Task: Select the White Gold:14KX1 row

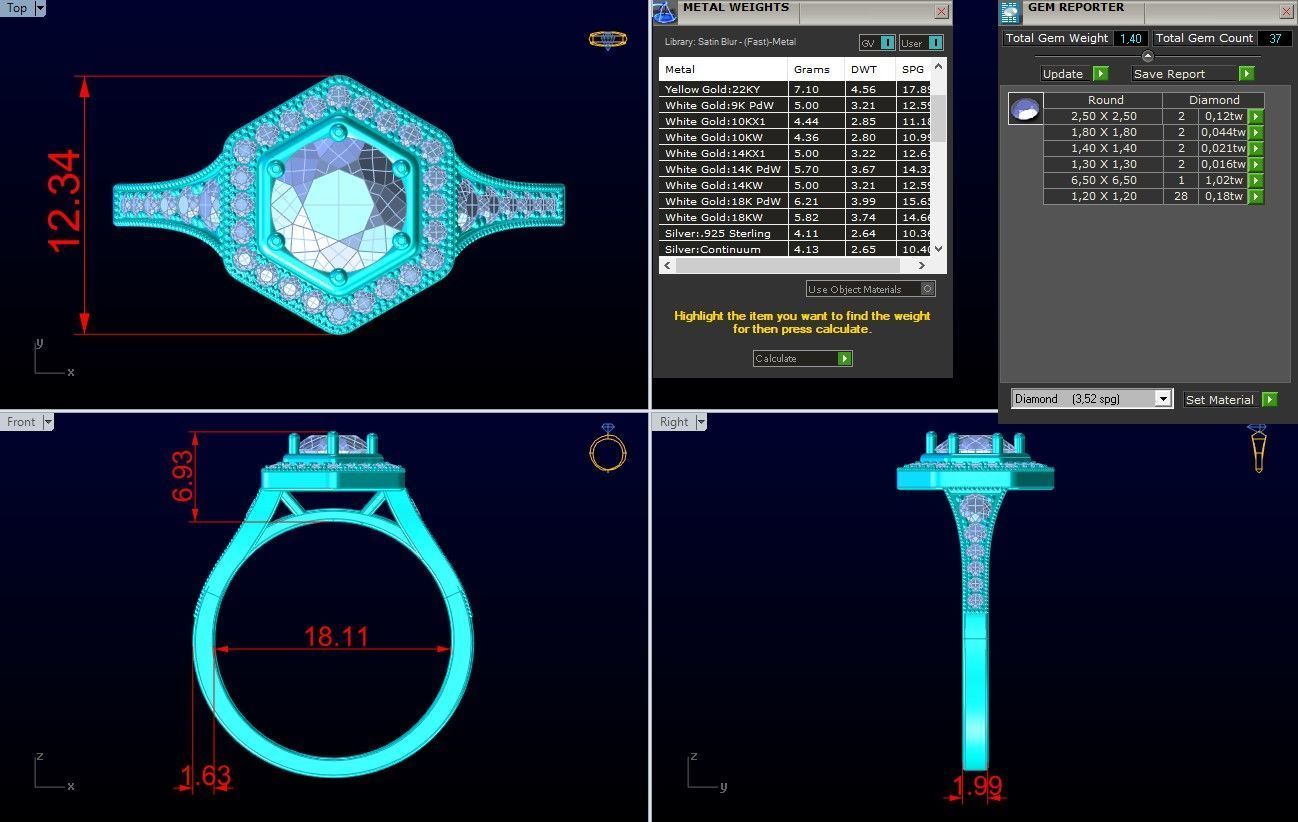Action: click(794, 153)
